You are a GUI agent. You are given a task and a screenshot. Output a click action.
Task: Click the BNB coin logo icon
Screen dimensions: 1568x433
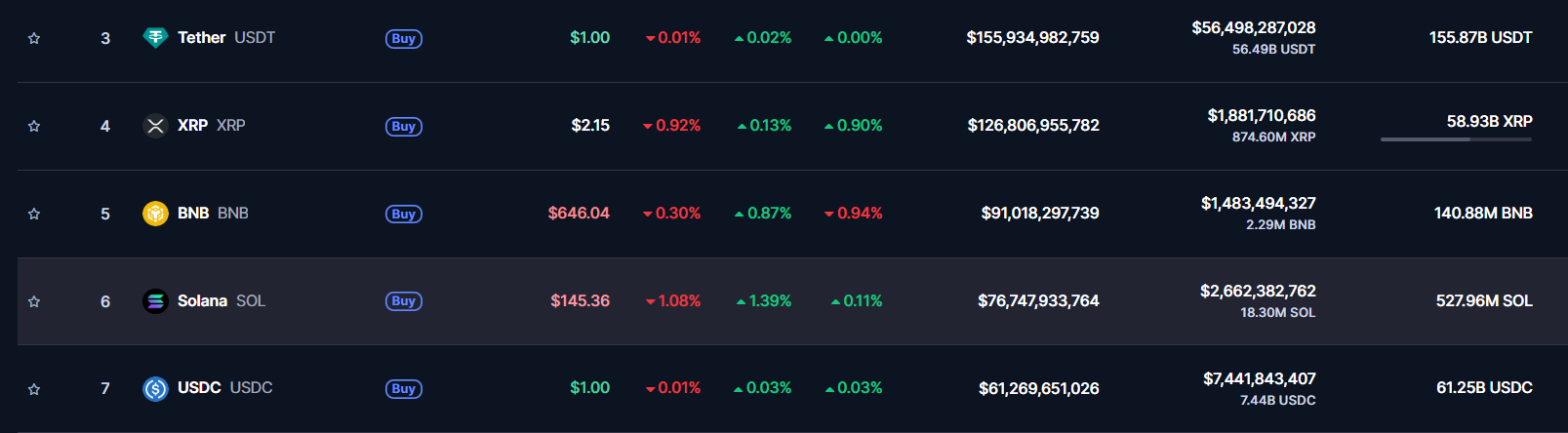click(155, 214)
